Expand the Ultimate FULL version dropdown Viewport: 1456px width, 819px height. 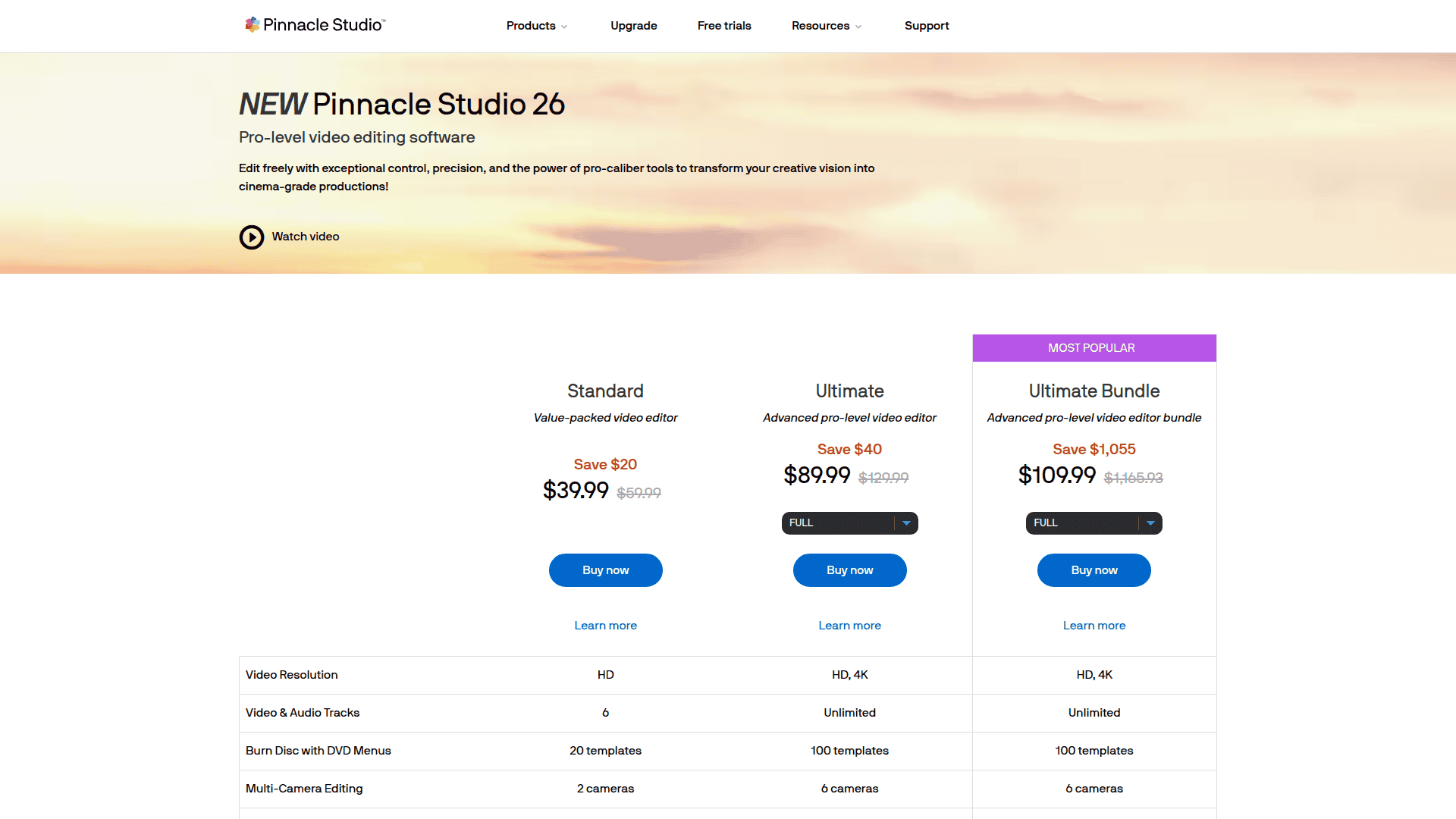[x=849, y=523]
